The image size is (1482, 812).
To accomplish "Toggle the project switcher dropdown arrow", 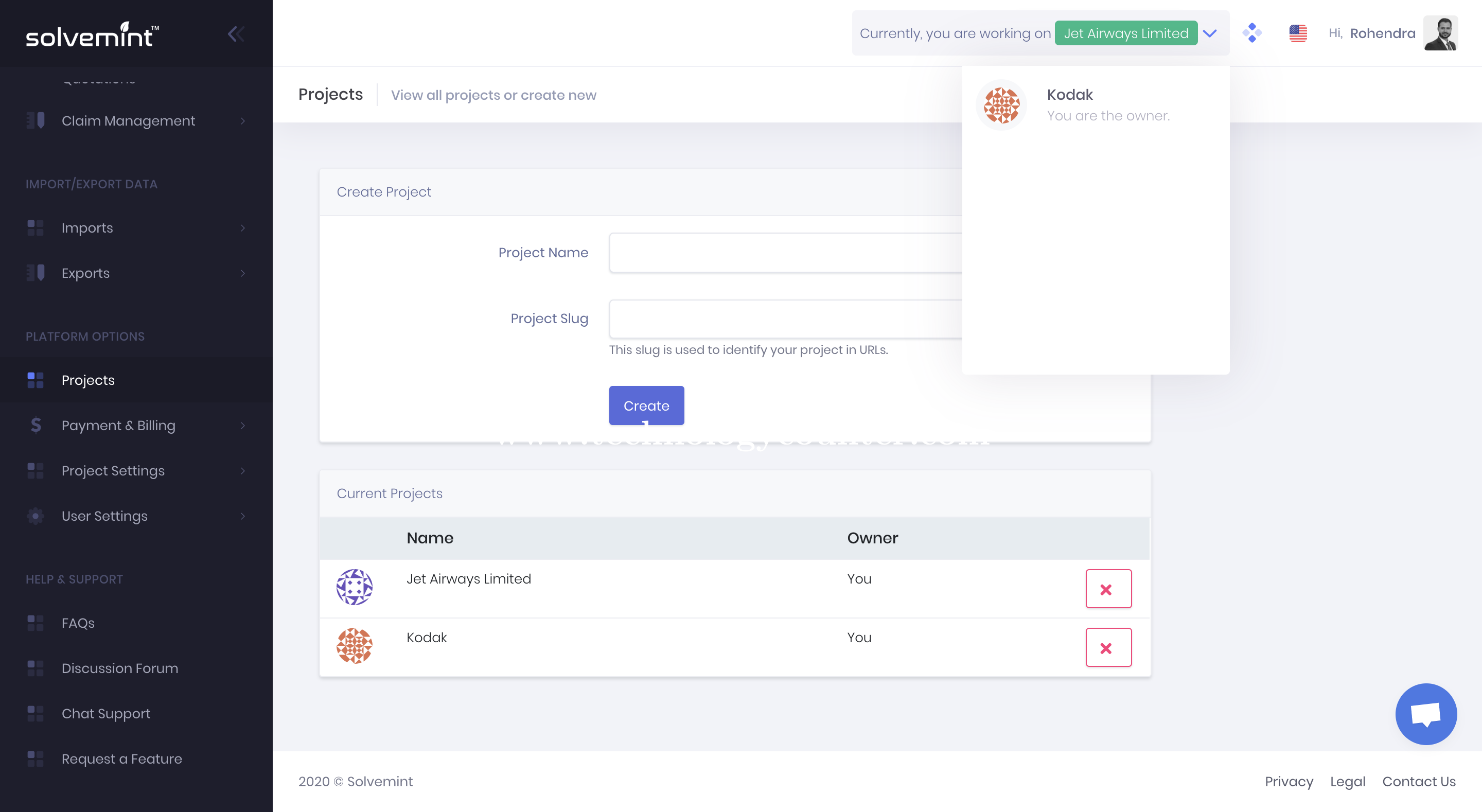I will (x=1210, y=33).
